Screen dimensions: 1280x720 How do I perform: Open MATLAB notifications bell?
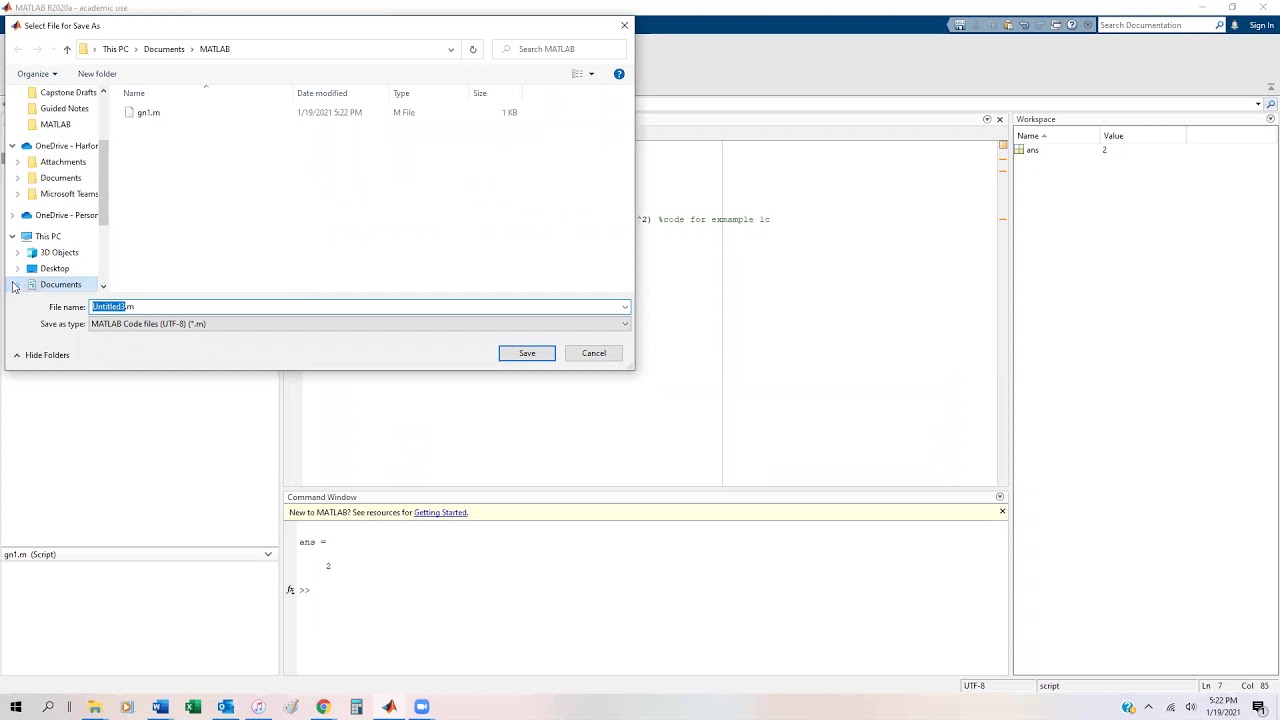[1235, 25]
